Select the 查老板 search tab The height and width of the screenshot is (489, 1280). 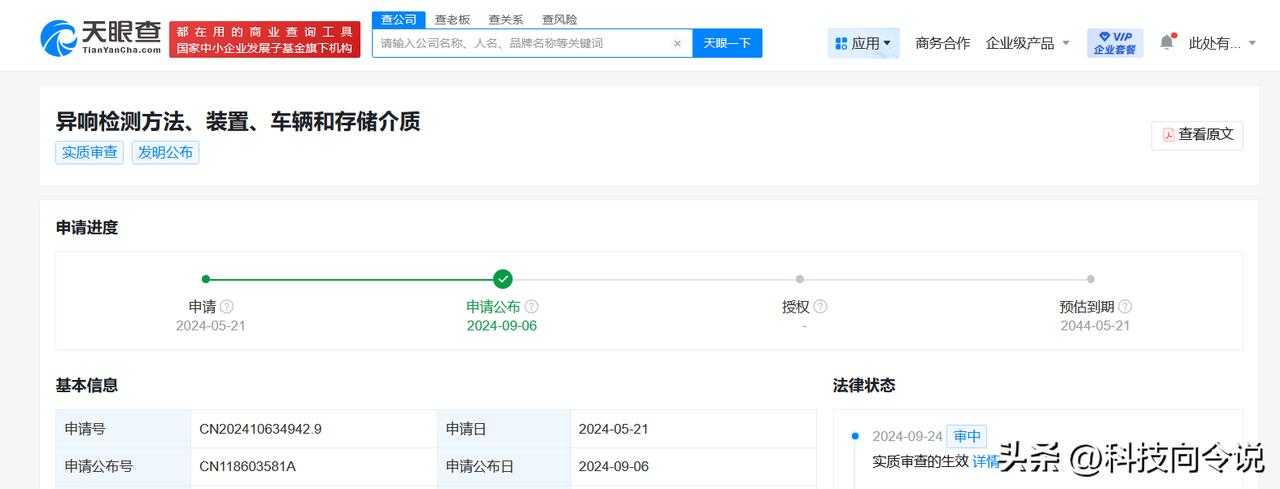(452, 19)
